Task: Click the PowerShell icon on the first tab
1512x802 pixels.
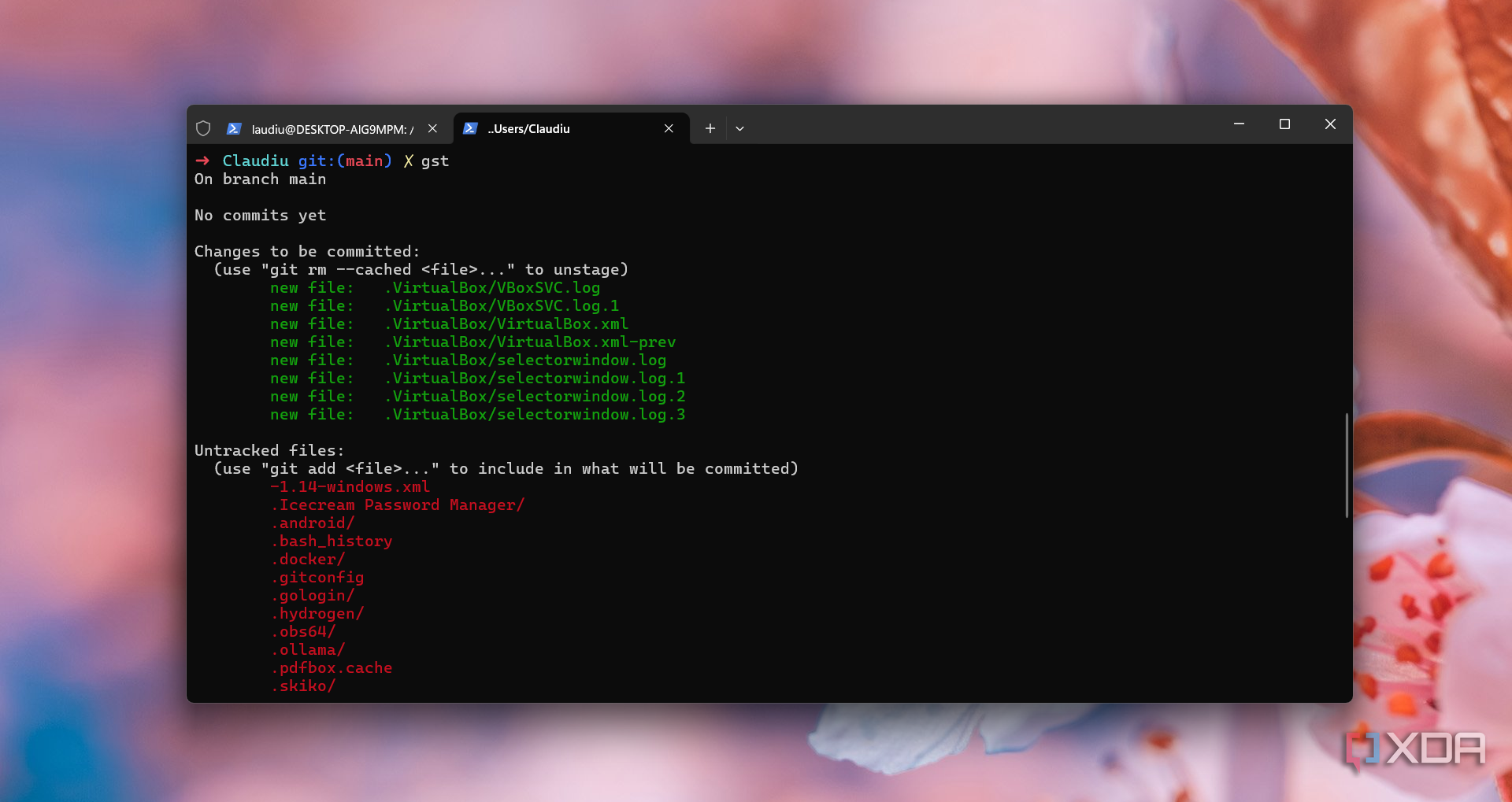Action: tap(234, 128)
